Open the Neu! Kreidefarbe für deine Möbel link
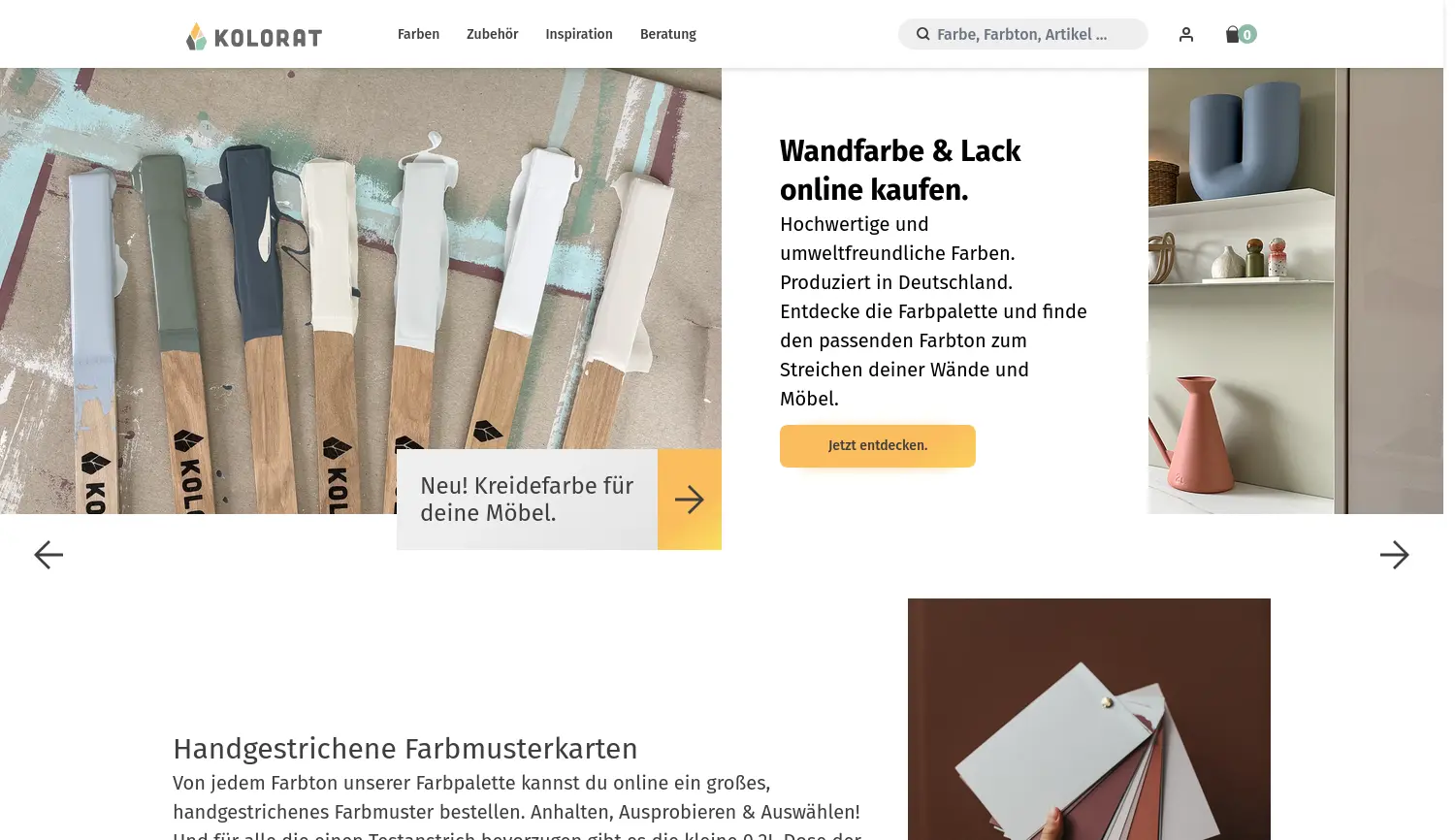 coord(527,500)
